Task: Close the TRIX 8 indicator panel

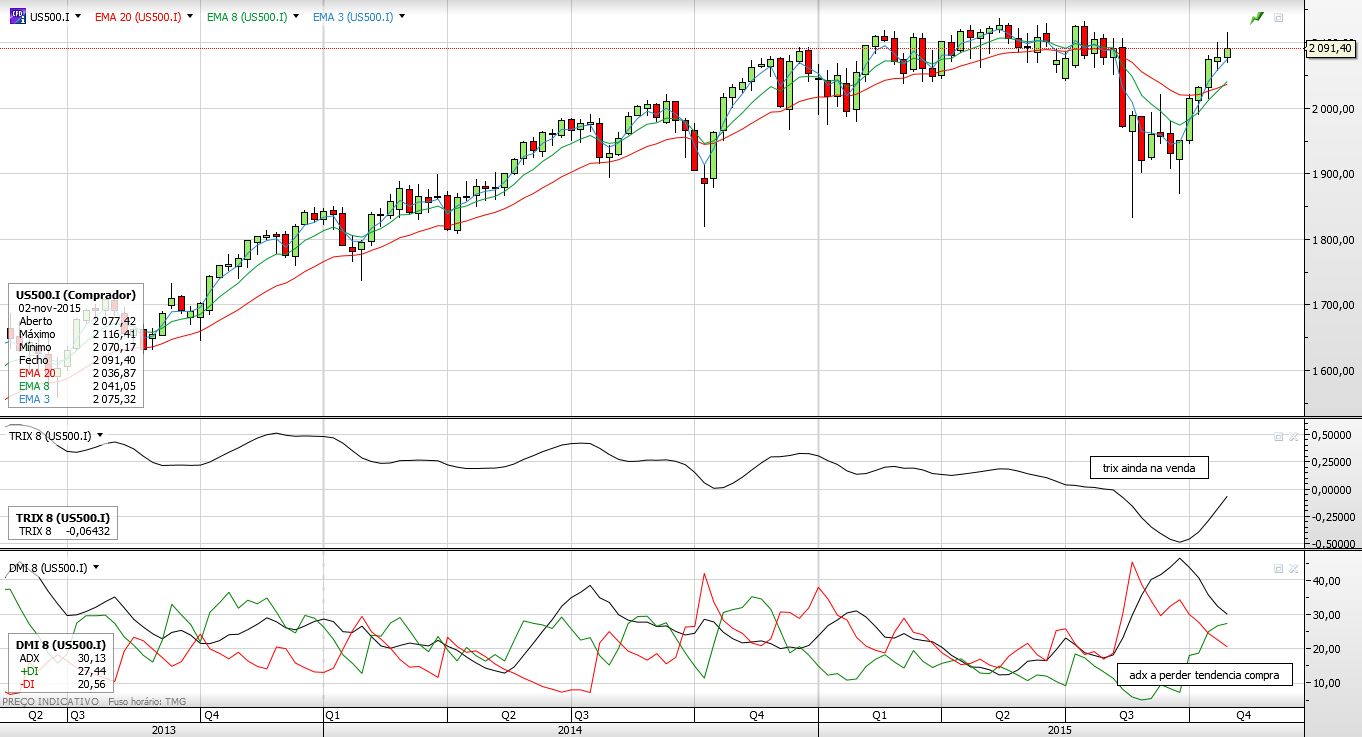Action: 1292,437
